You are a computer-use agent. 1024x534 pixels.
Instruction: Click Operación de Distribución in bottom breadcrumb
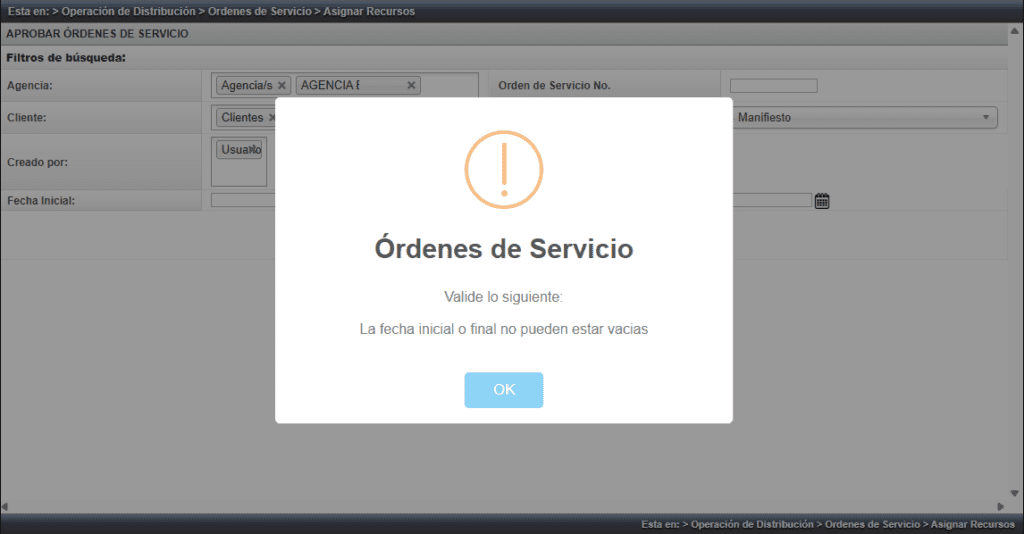[x=751, y=524]
